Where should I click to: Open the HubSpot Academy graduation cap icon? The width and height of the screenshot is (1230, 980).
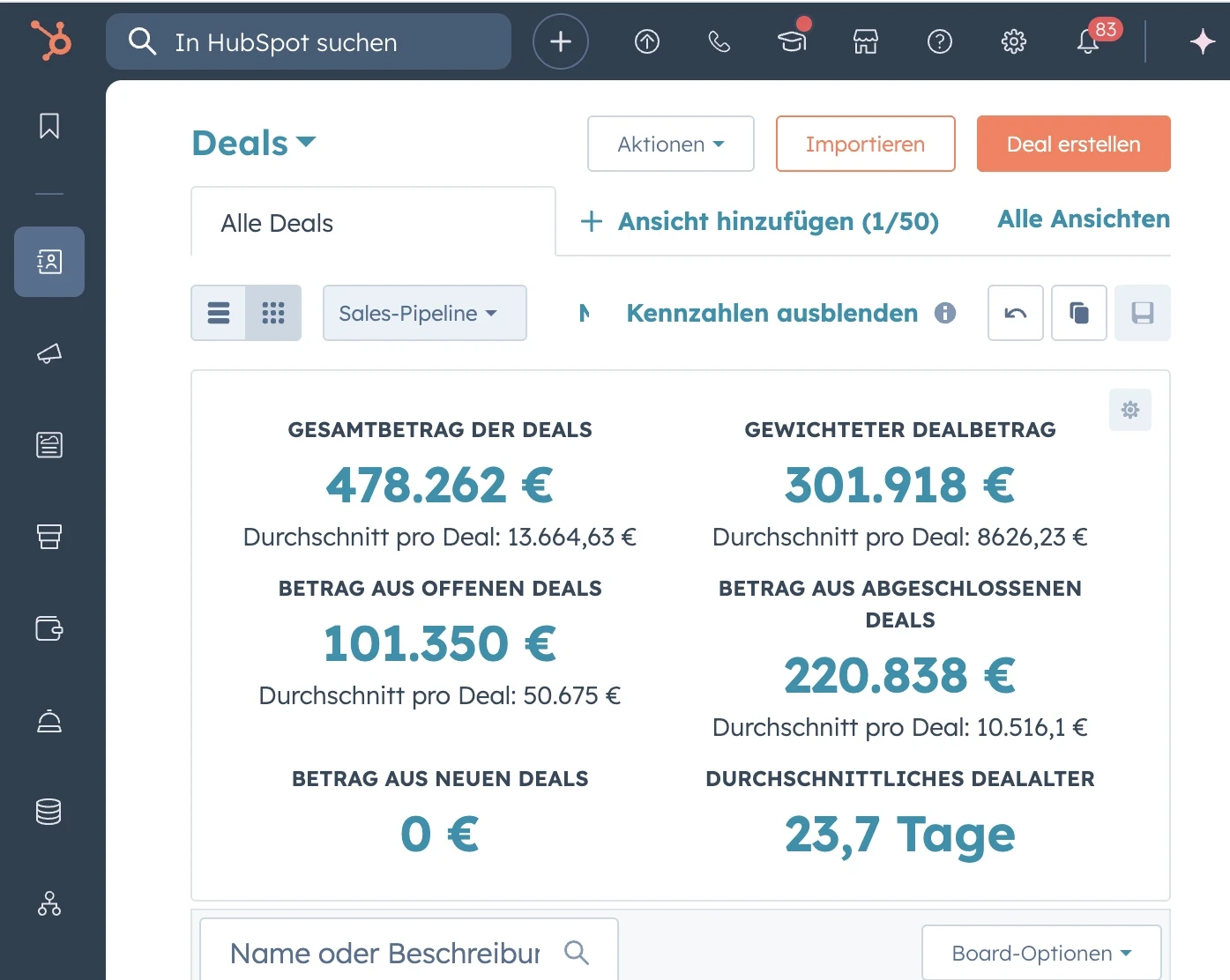point(792,41)
